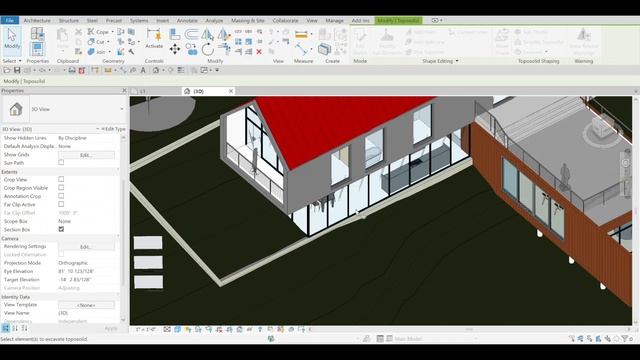Switch to the Annotate ribbon tab
Screen dimensions: 640x360
[187, 20]
